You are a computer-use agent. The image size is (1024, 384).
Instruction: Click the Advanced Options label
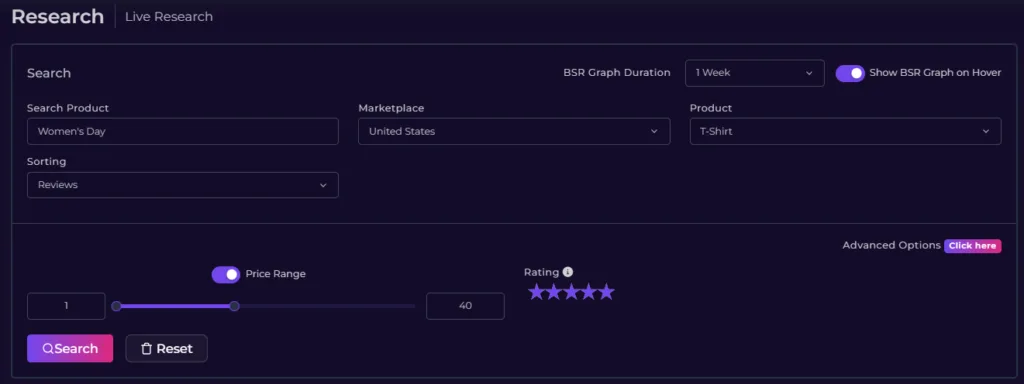click(891, 246)
